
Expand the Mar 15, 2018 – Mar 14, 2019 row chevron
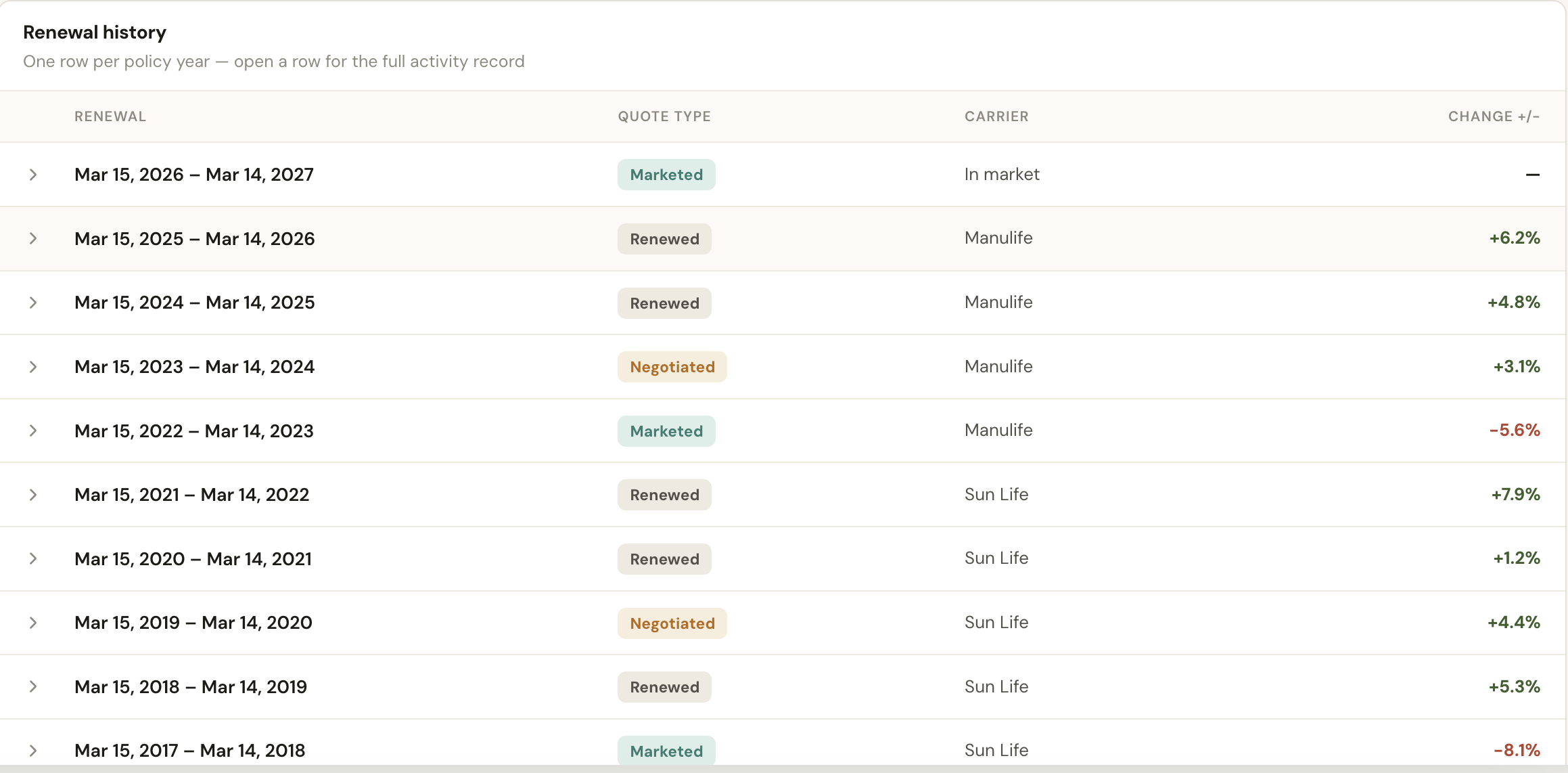coord(32,686)
